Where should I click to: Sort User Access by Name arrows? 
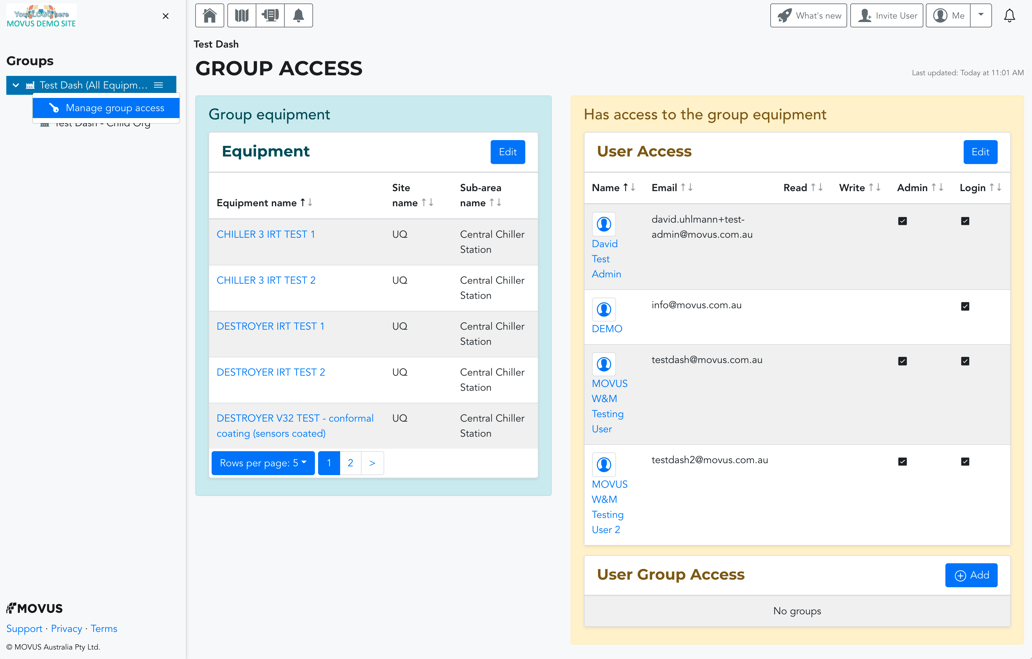(x=629, y=188)
